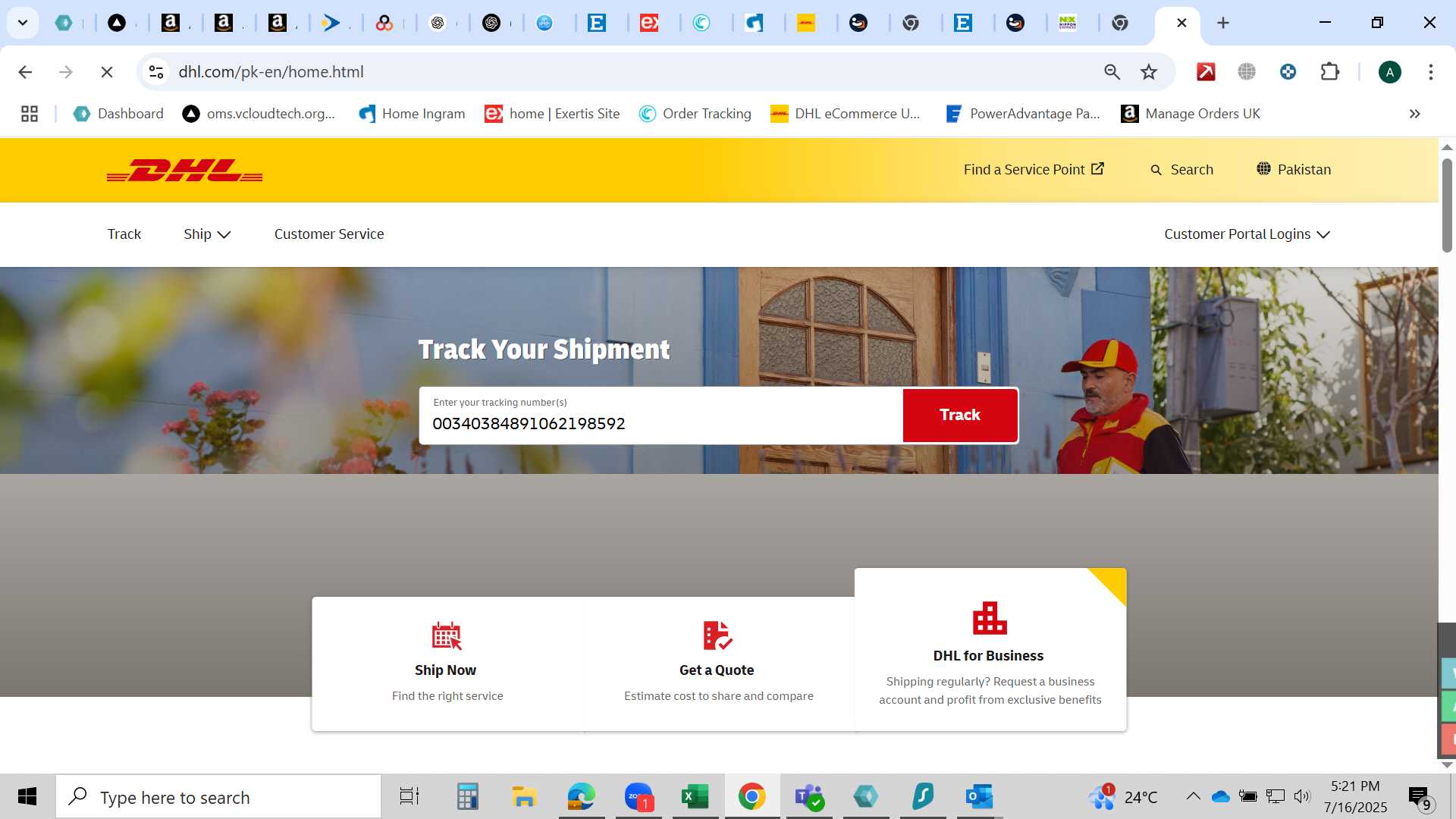The height and width of the screenshot is (819, 1456).
Task: Open the oms.vcloudtech.org bookmark
Action: tap(259, 114)
